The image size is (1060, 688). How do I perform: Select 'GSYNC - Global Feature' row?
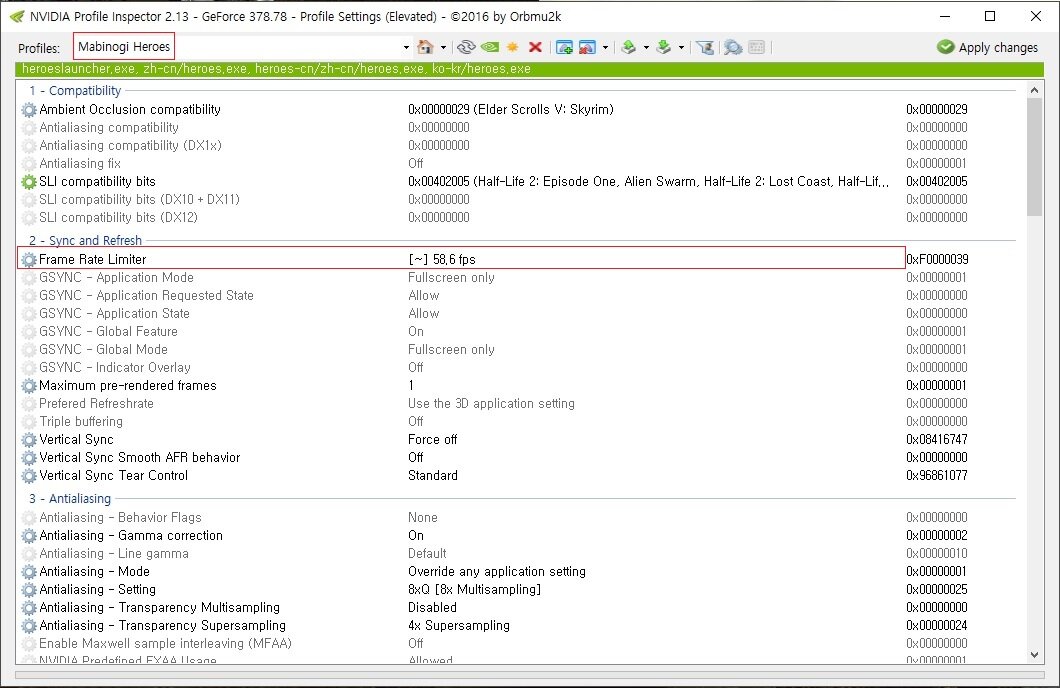coord(519,332)
